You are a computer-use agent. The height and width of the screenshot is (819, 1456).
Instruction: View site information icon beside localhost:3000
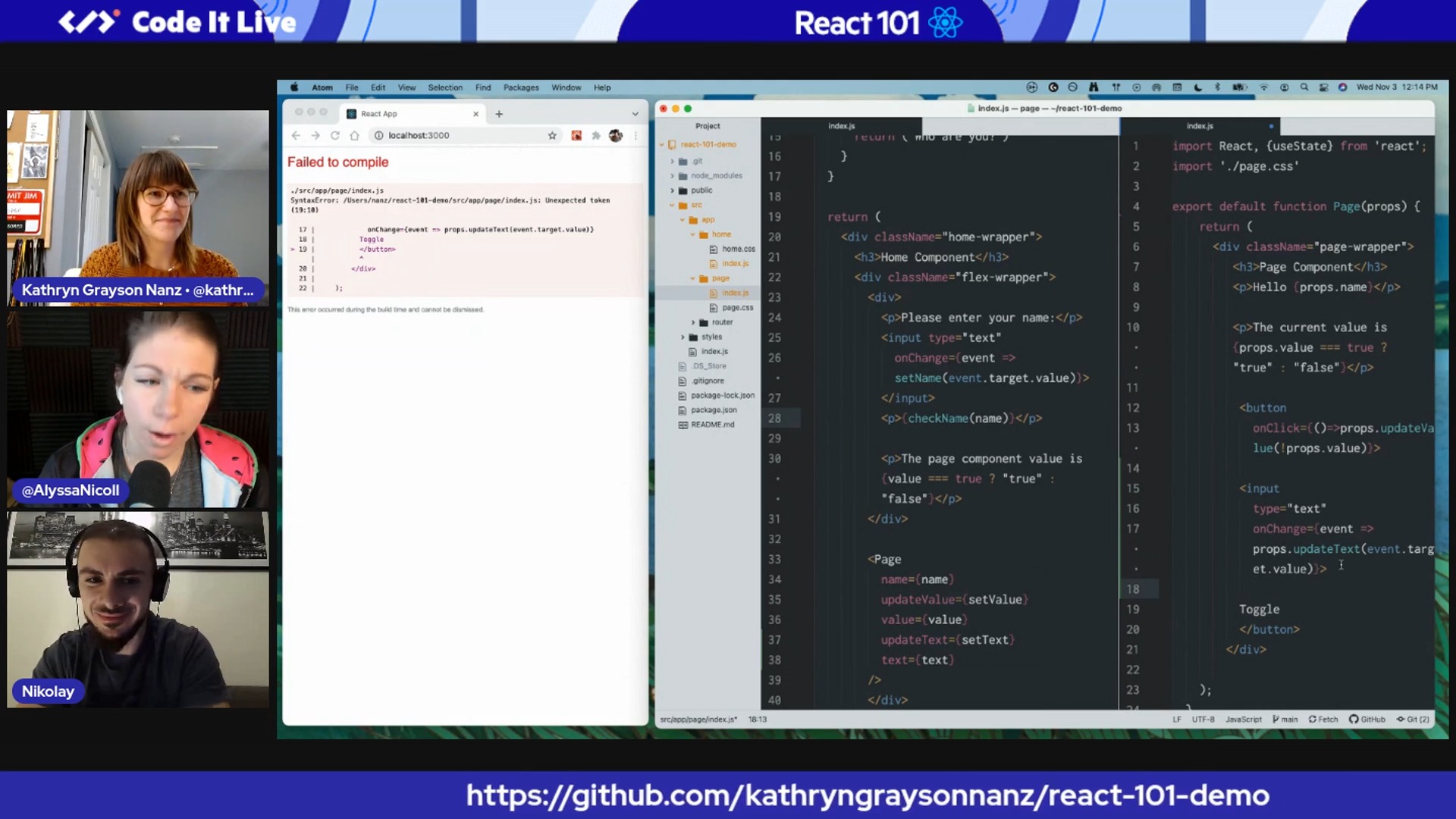pyautogui.click(x=378, y=135)
